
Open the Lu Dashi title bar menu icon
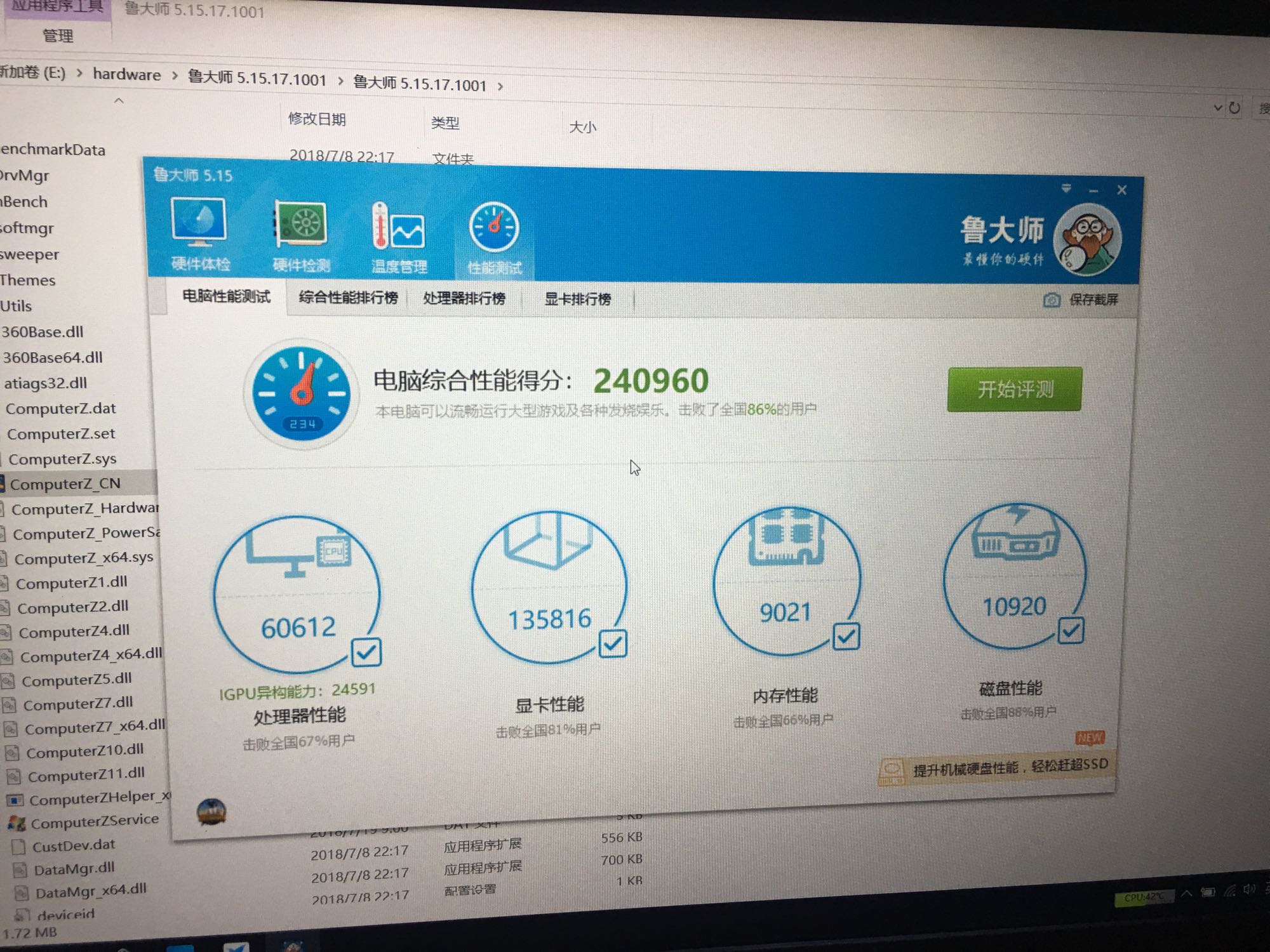pyautogui.click(x=1066, y=188)
